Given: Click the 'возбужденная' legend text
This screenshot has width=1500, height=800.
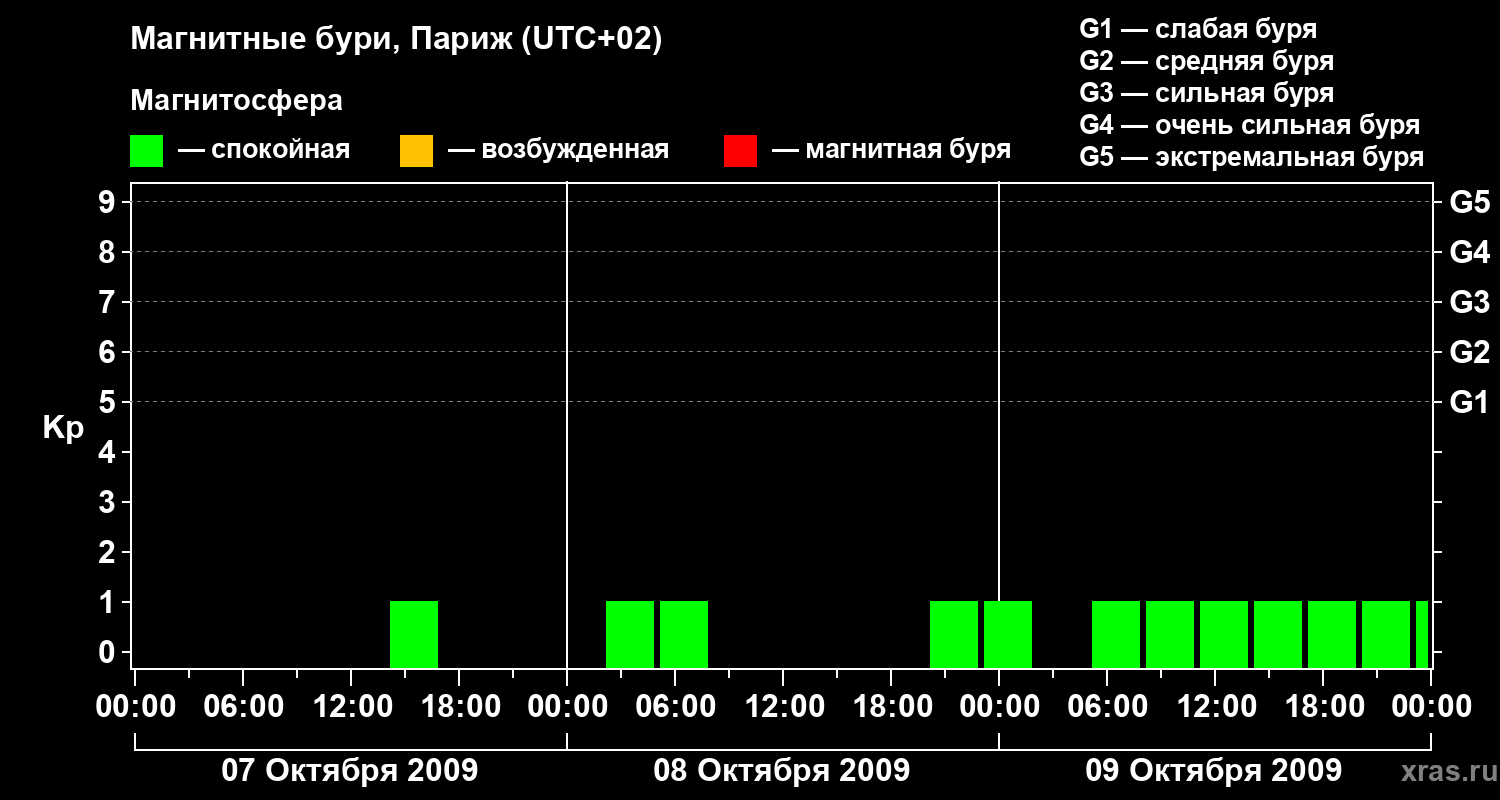Looking at the screenshot, I should click(x=576, y=150).
